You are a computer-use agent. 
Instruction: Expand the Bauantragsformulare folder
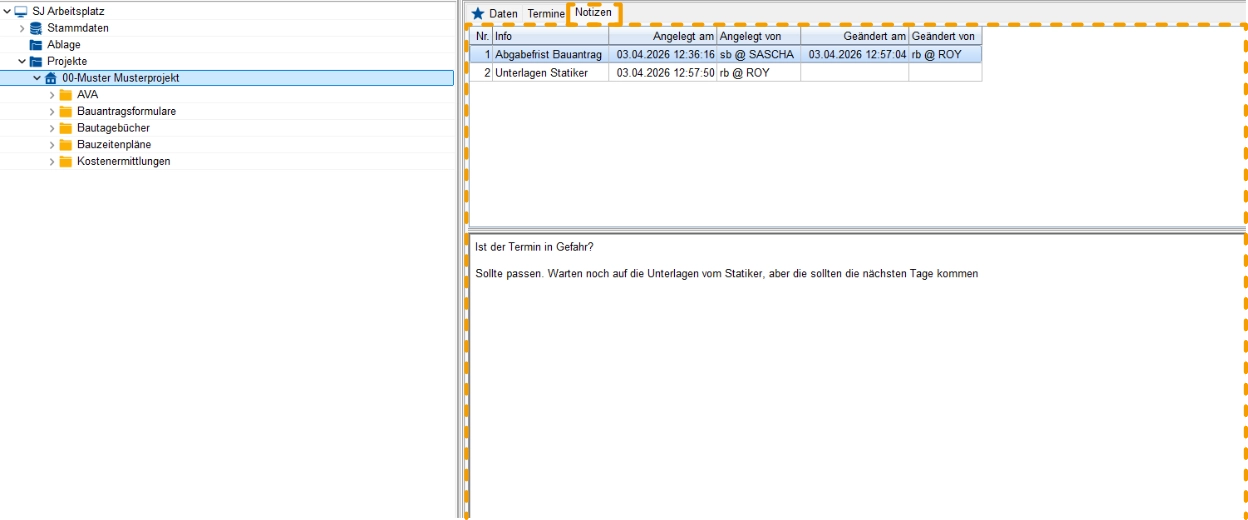[x=52, y=111]
